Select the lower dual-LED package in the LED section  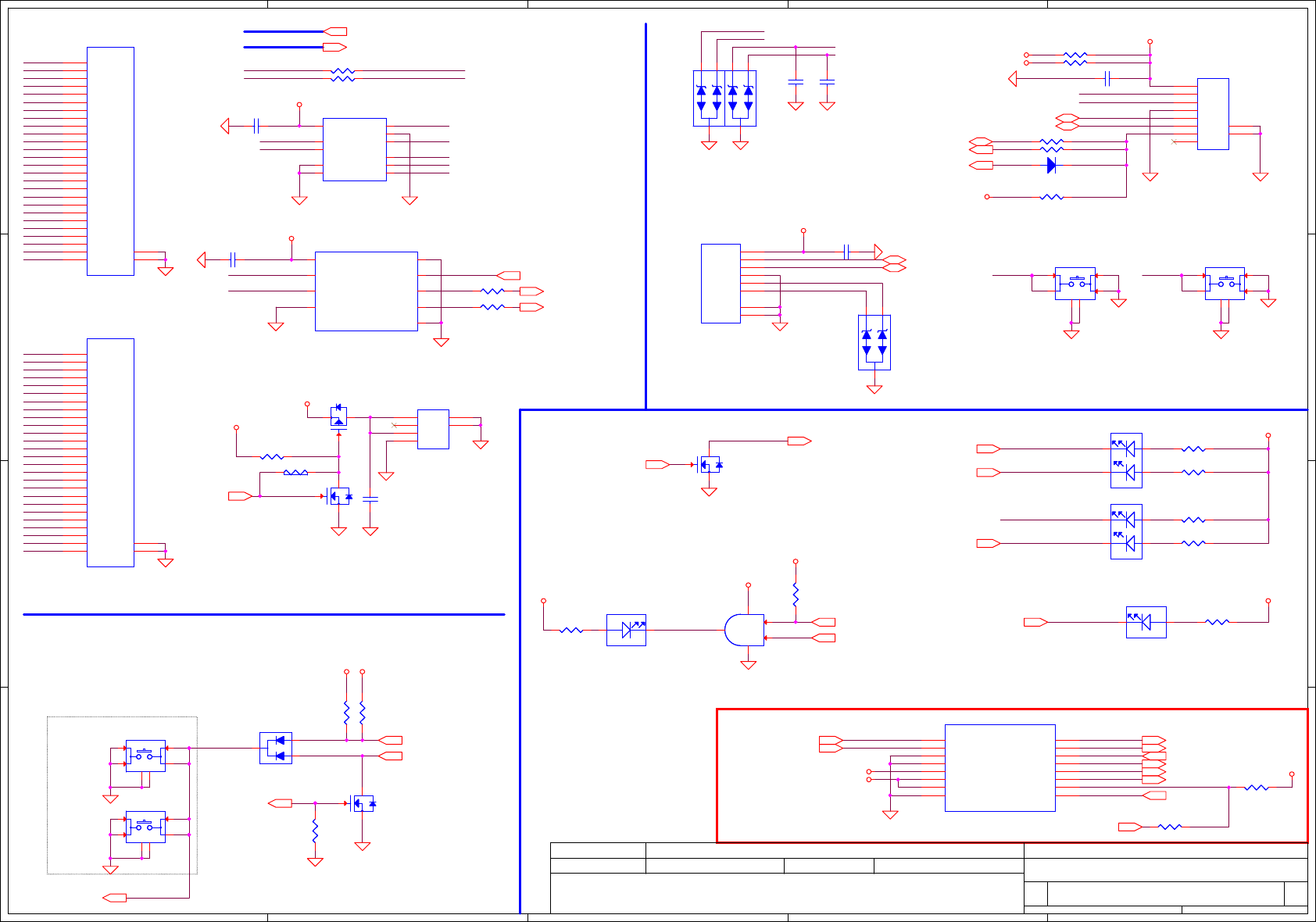coord(1126,531)
